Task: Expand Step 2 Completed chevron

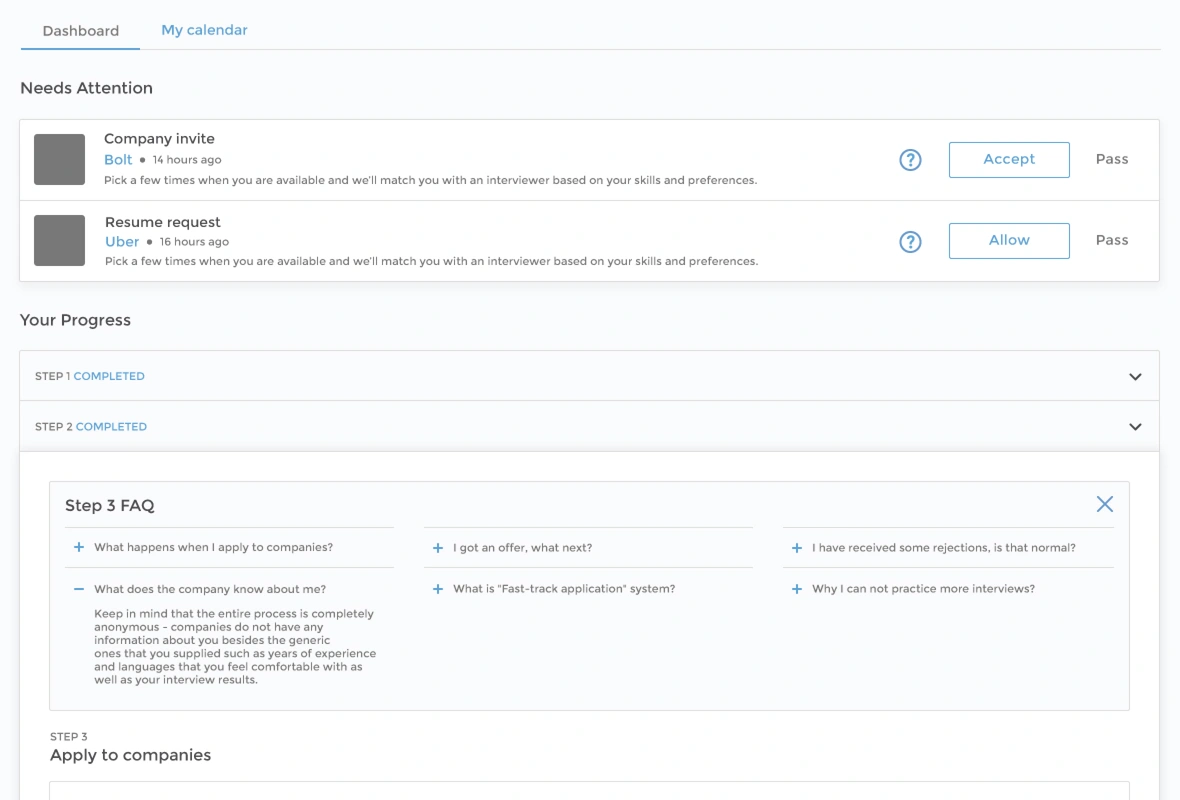Action: (x=1135, y=427)
